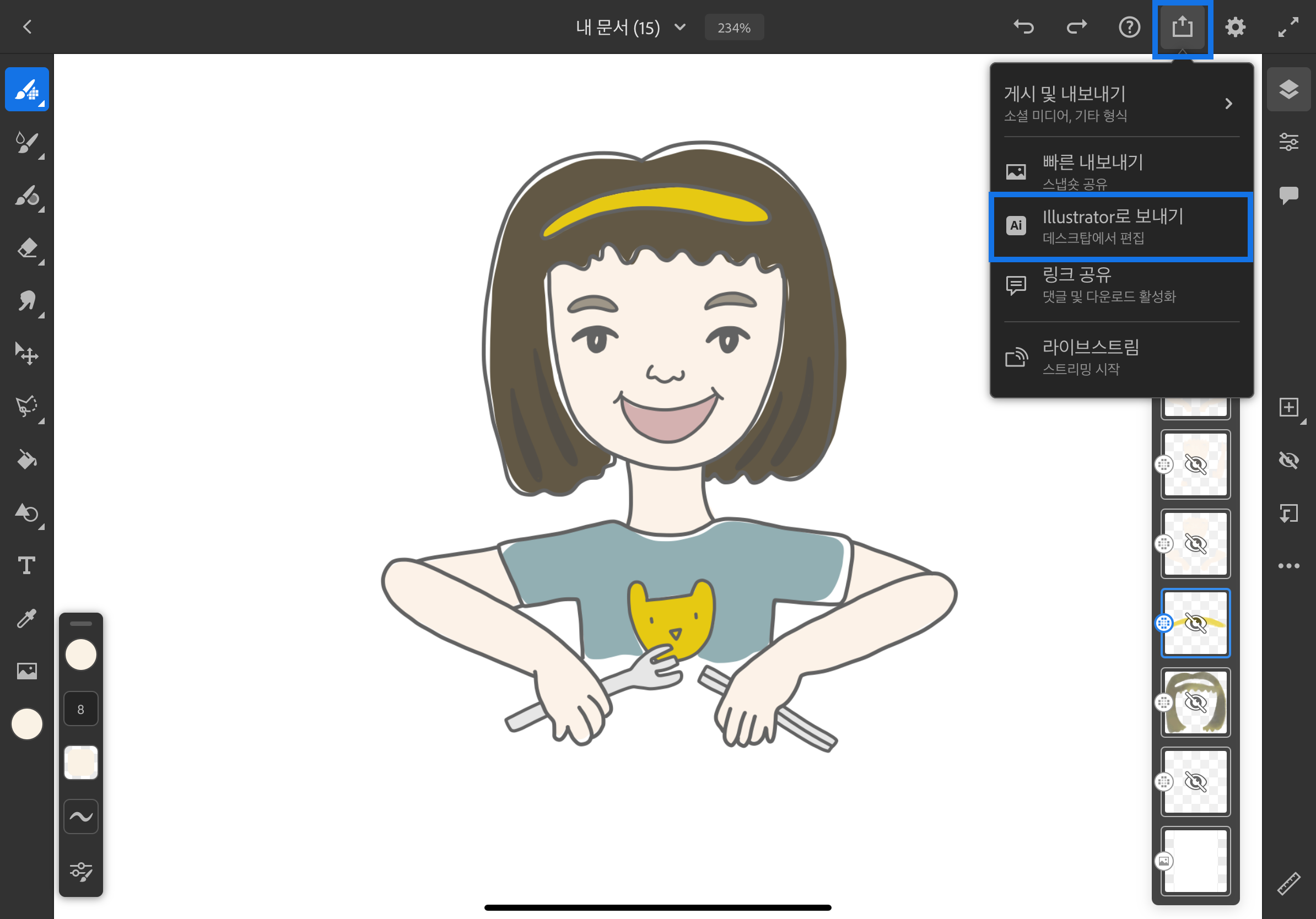Select the Eraser tool
Image resolution: width=1316 pixels, height=919 pixels.
(x=27, y=248)
